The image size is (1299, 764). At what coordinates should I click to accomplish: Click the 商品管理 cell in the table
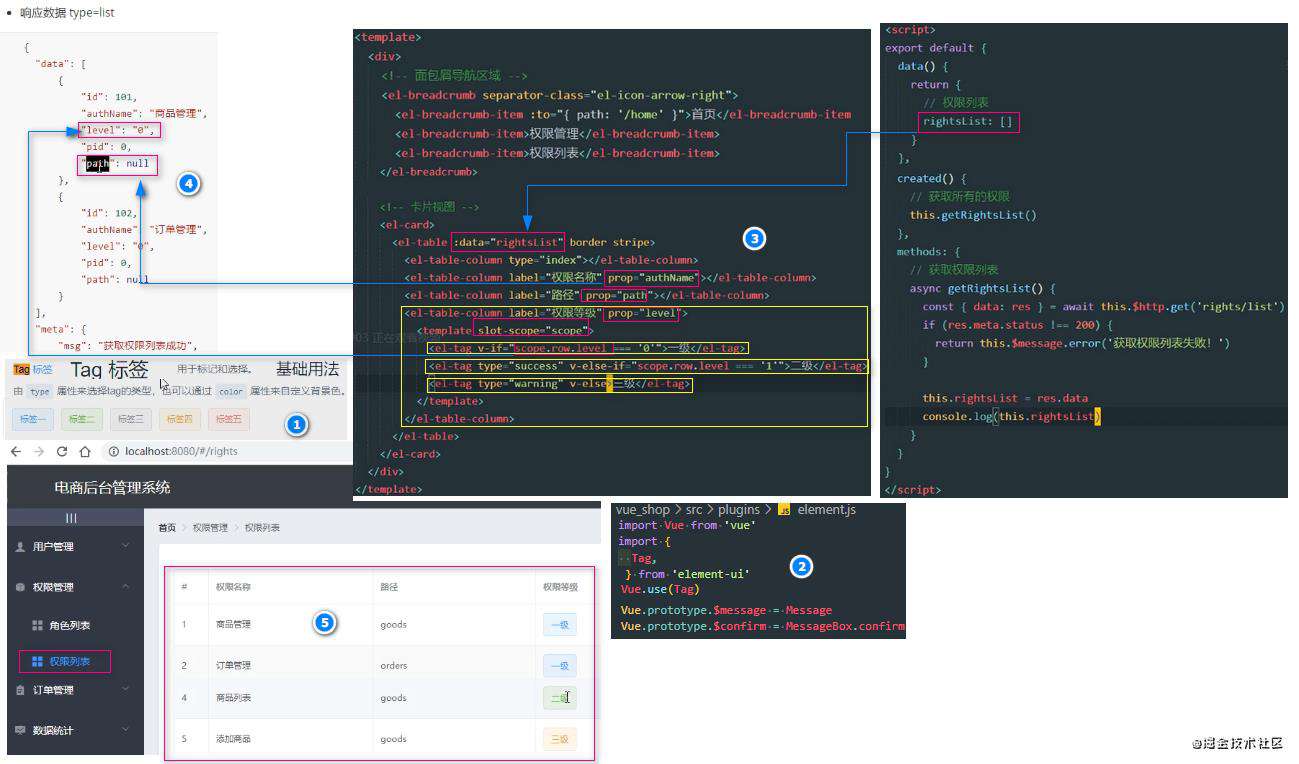coord(233,625)
